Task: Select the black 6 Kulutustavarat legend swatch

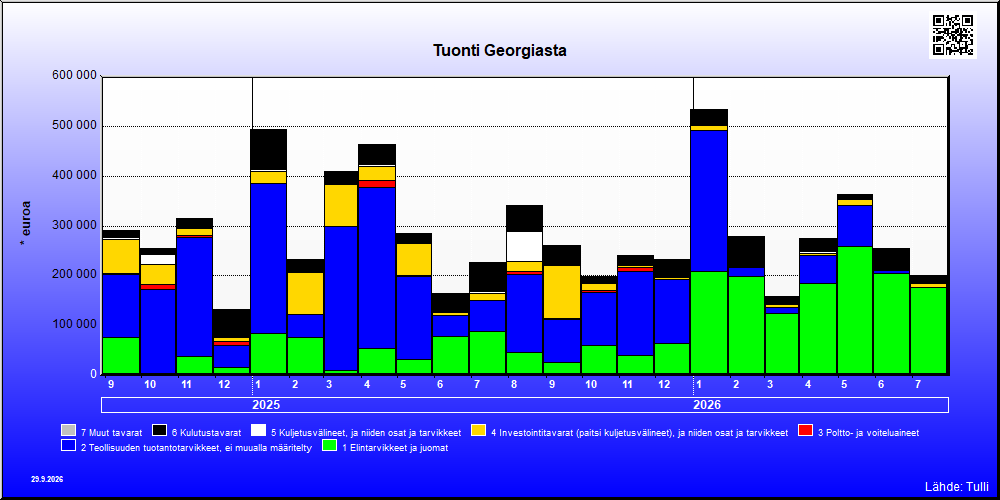Action: click(x=159, y=430)
